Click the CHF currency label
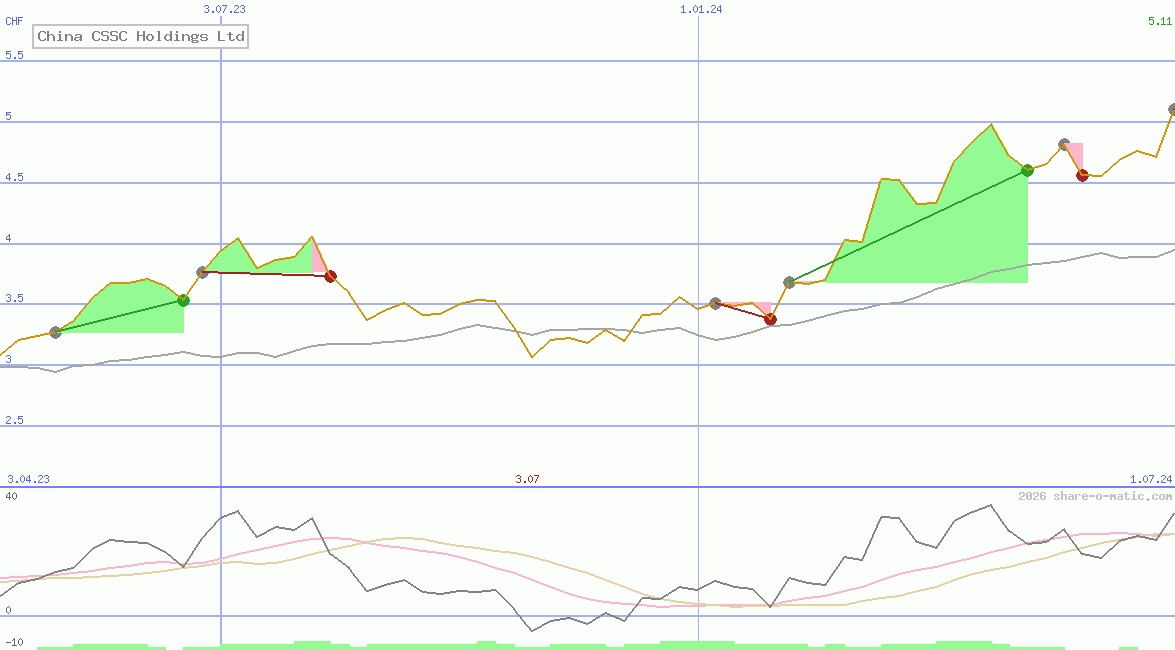Screen dimensions: 1175x650 [x=13, y=20]
